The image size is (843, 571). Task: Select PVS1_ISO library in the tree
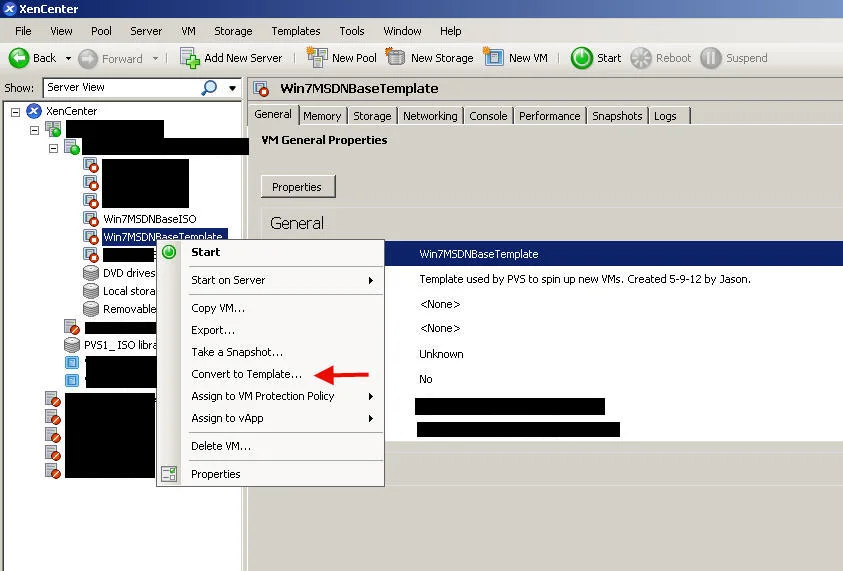[120, 345]
